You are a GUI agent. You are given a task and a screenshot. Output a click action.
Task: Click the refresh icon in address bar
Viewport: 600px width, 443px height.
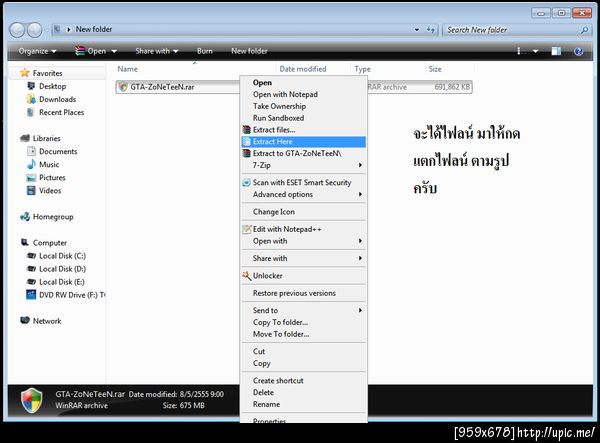click(430, 29)
